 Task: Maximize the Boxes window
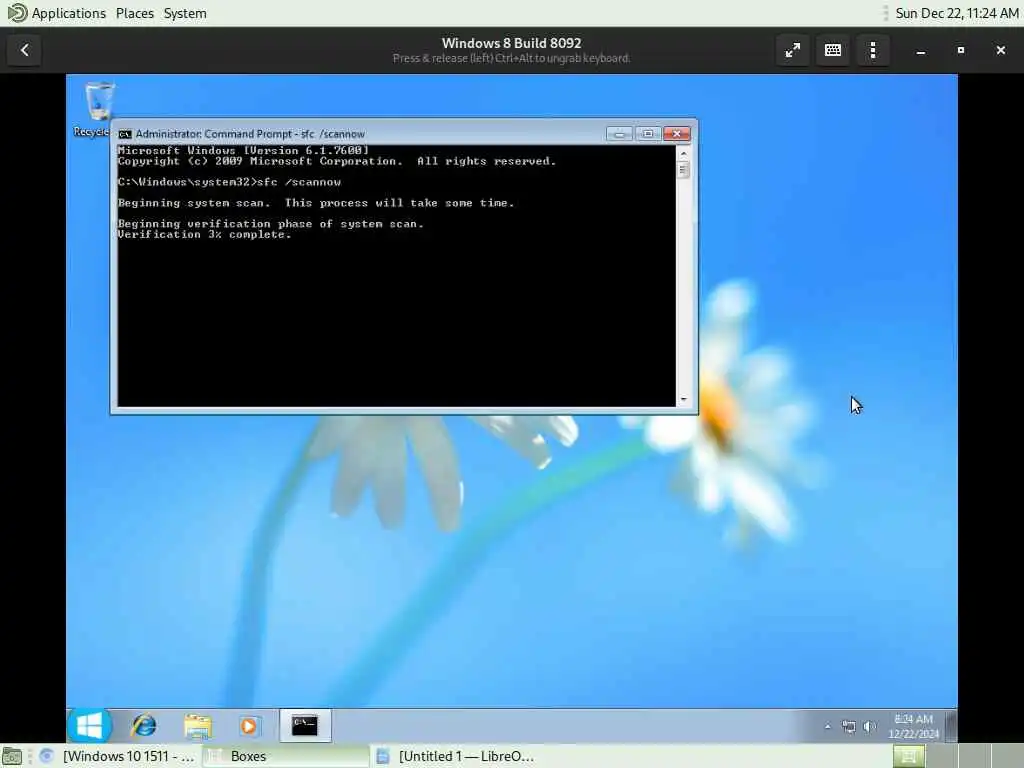[961, 50]
